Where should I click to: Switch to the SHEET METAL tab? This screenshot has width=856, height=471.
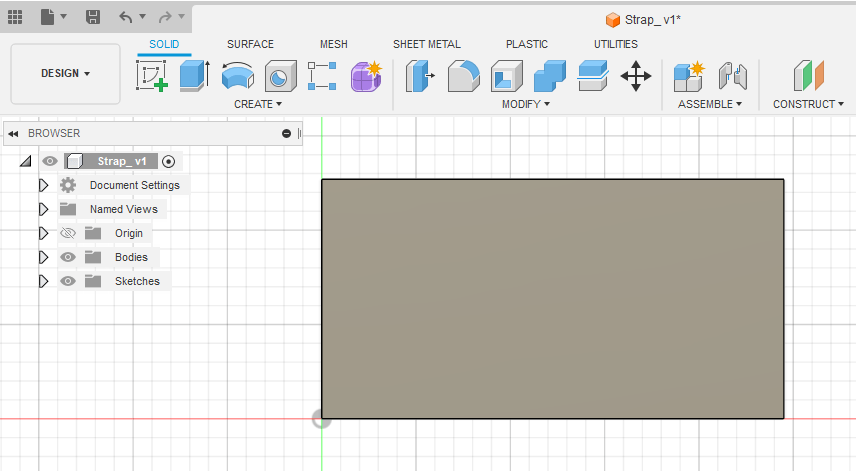(x=427, y=44)
